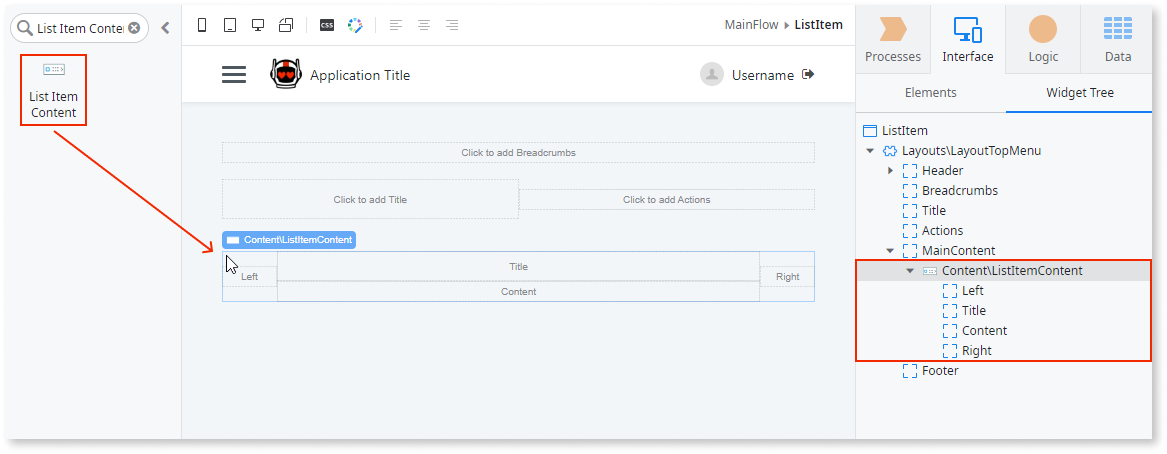Collapse the MainContent tree node

[891, 251]
